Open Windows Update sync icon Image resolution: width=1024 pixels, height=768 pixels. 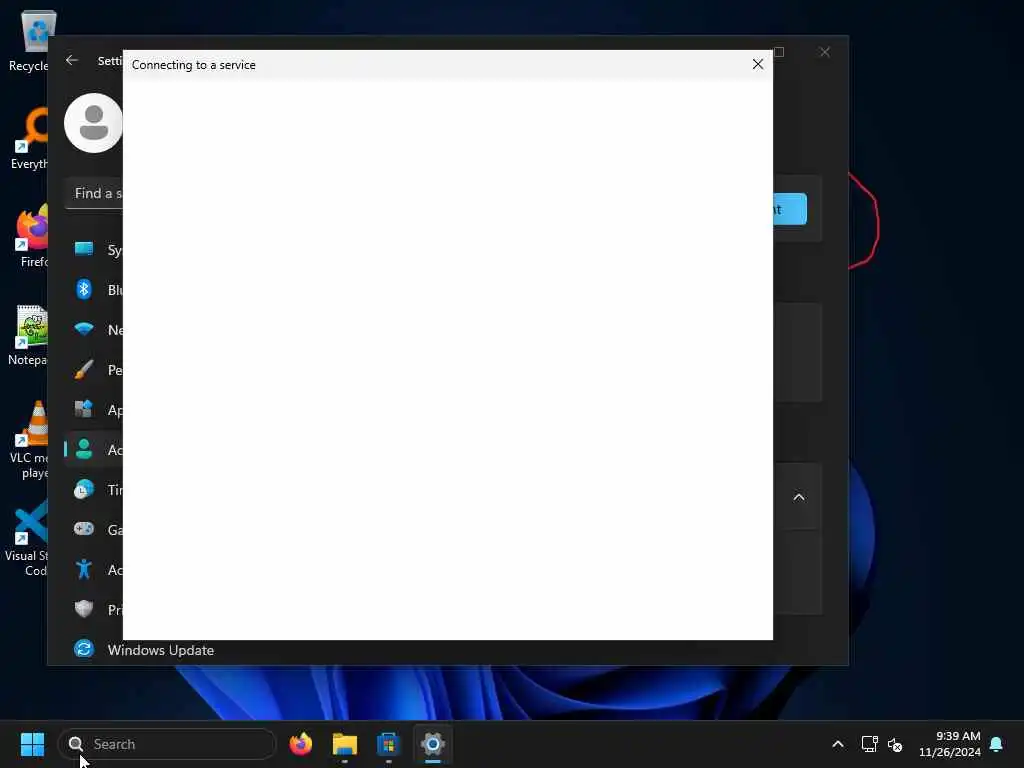tap(84, 648)
